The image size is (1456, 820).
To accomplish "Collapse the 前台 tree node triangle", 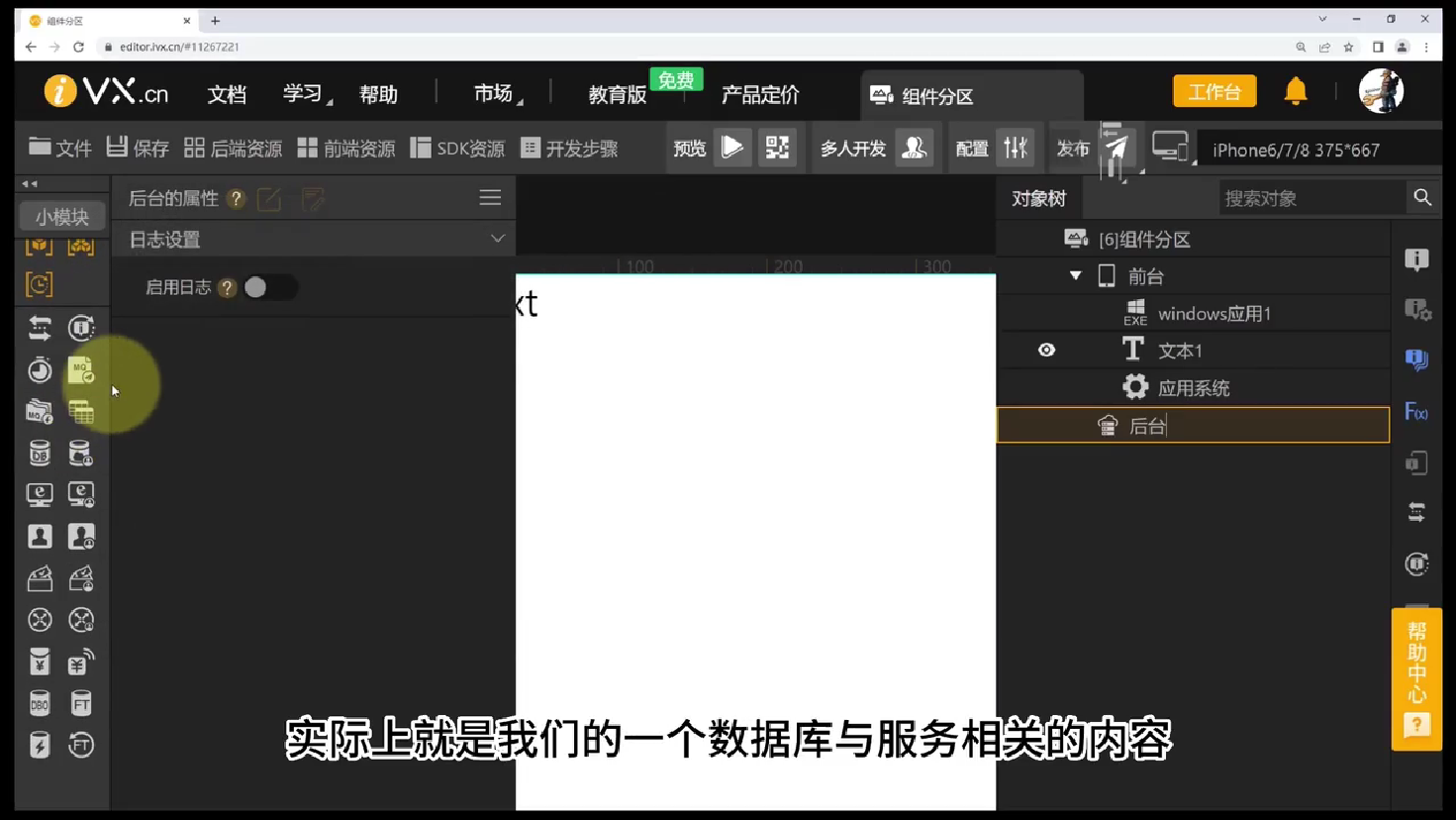I will (1075, 275).
